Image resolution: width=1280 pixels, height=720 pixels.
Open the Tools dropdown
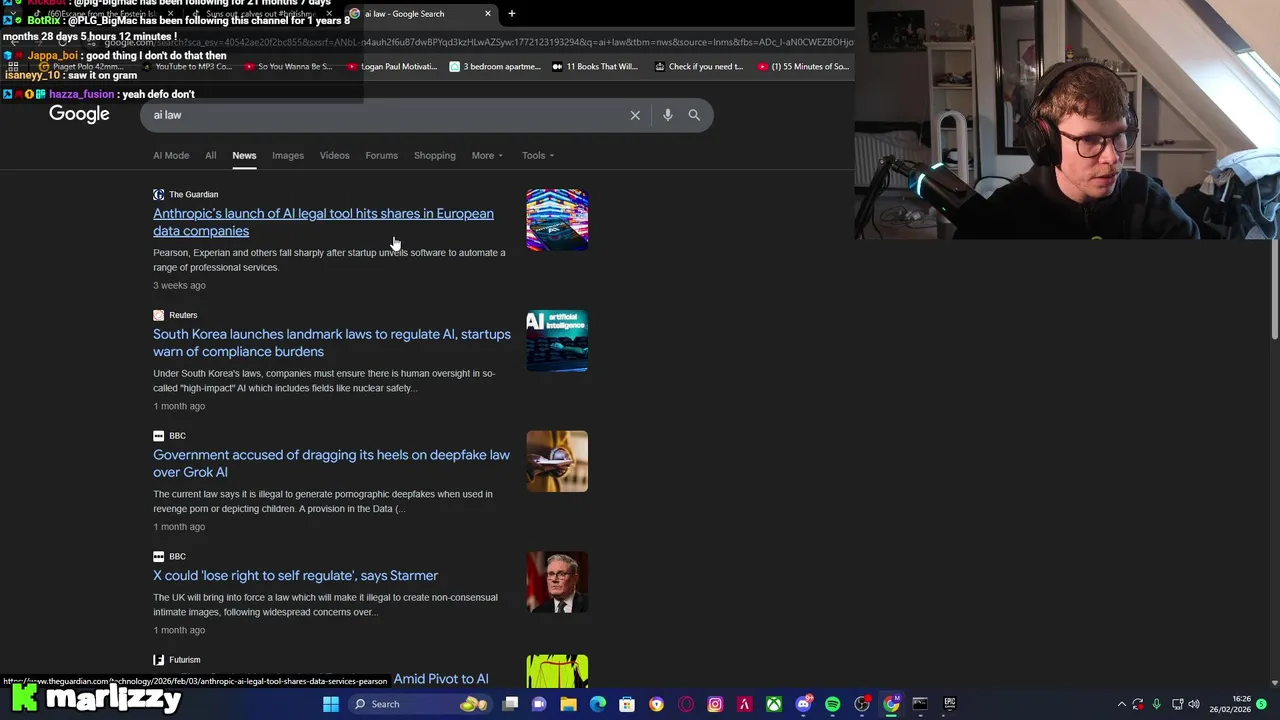click(x=538, y=155)
